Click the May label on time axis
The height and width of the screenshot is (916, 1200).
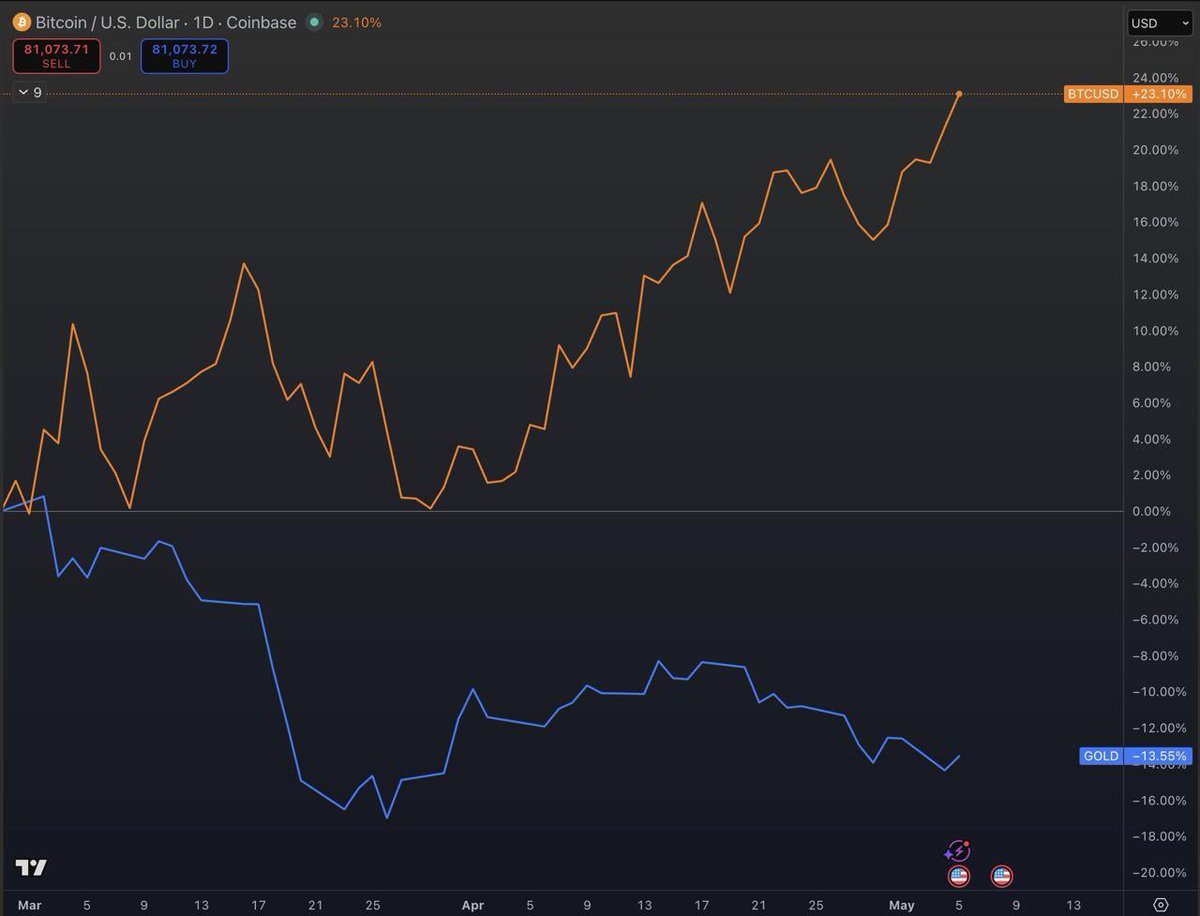coord(902,905)
